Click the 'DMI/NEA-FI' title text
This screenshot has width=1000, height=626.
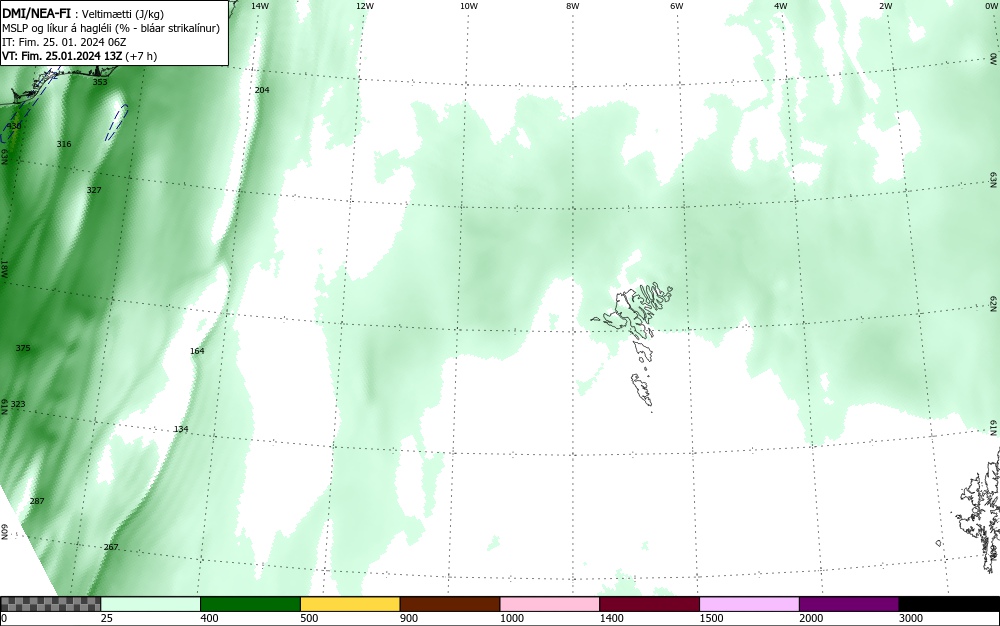(x=36, y=12)
